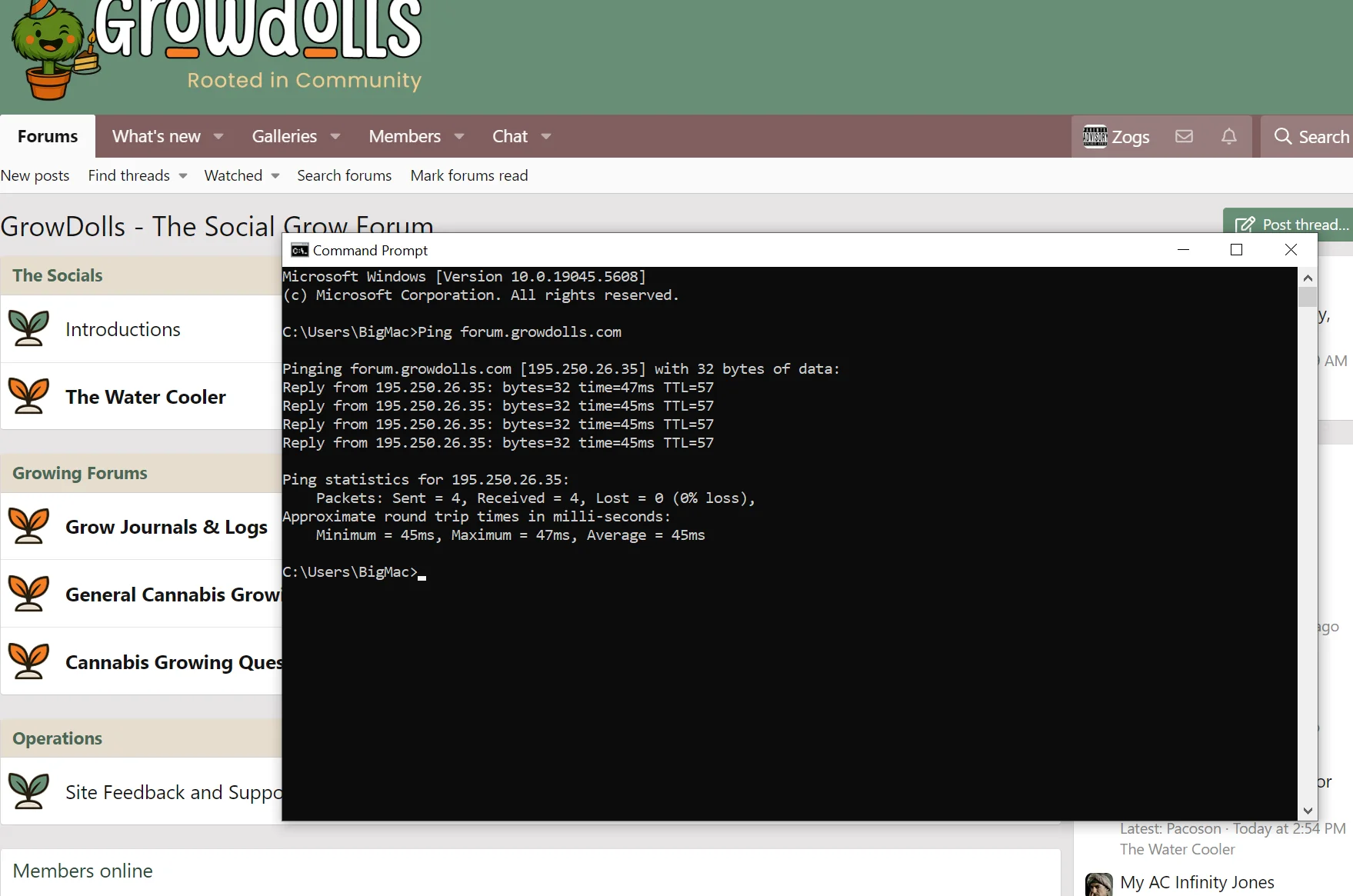Click The Socials category header
Image resolution: width=1353 pixels, height=896 pixels.
pos(58,275)
